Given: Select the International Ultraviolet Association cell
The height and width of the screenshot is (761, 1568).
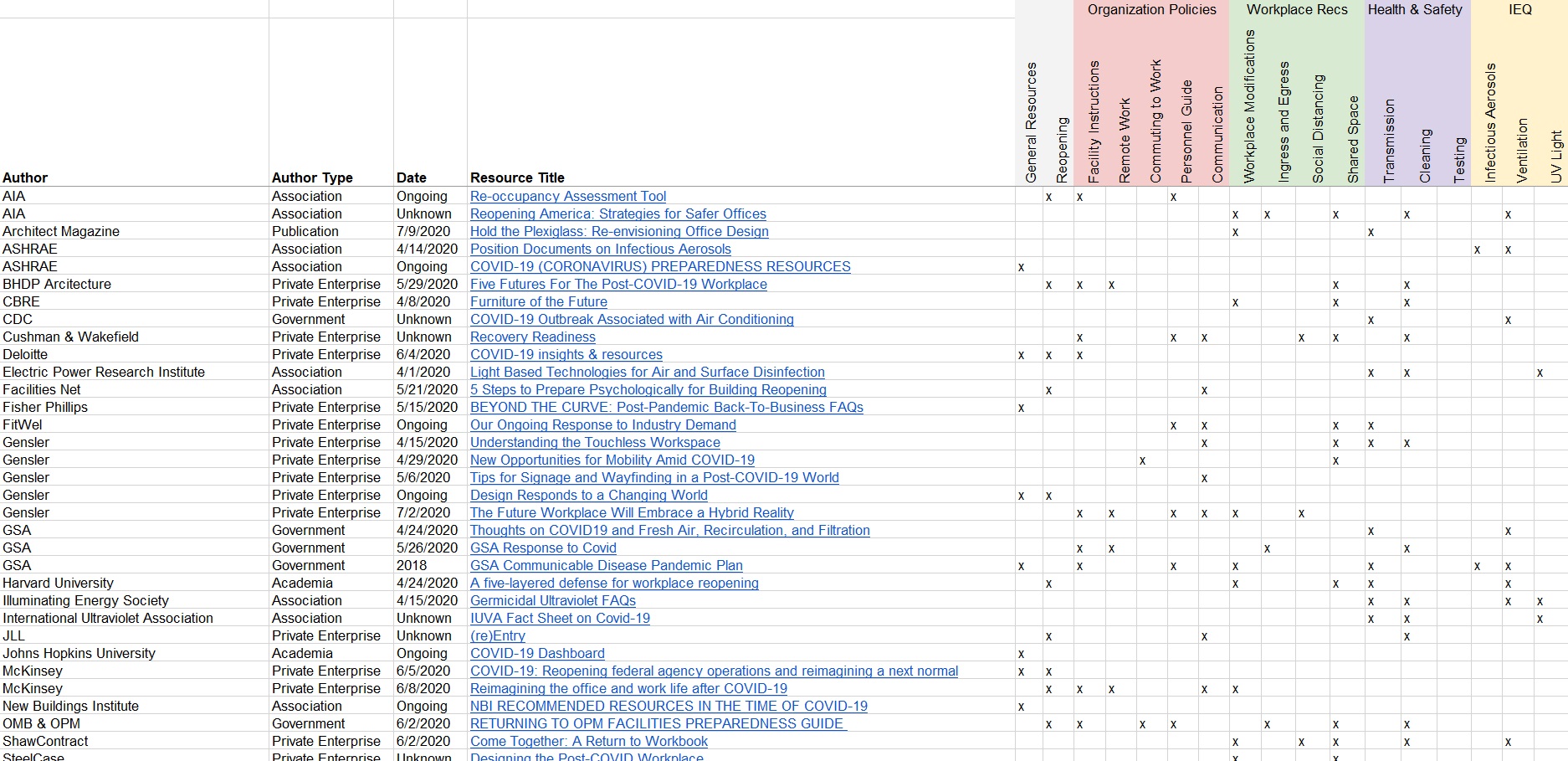Looking at the screenshot, I should click(108, 618).
